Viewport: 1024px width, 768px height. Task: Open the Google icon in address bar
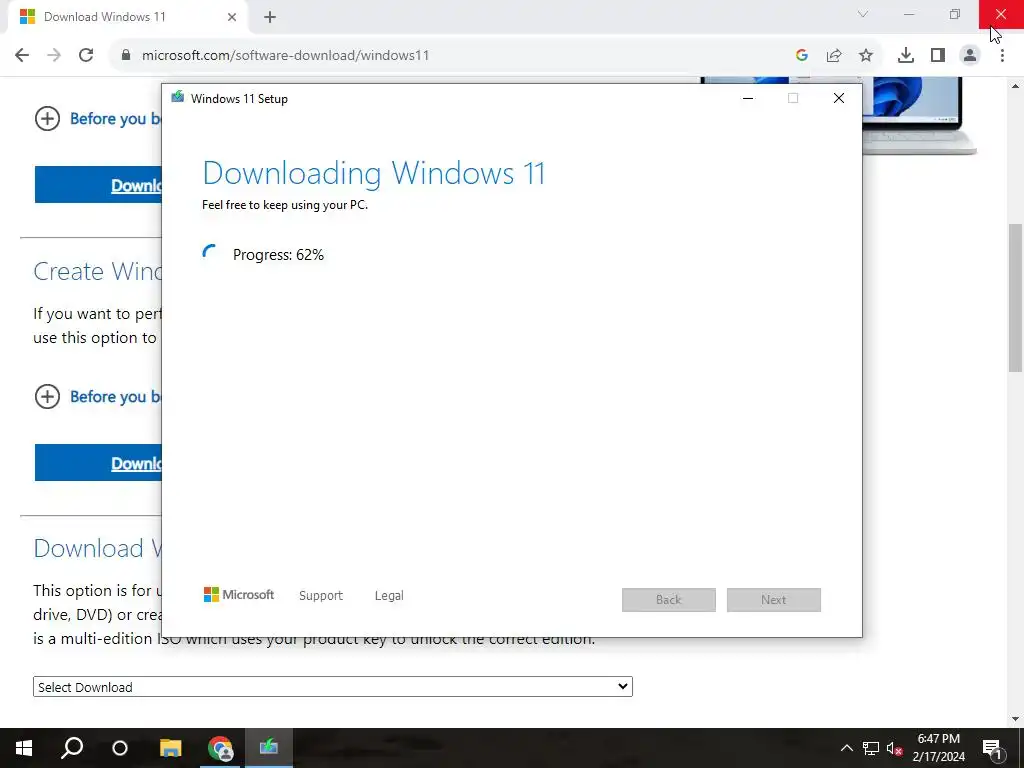click(x=802, y=56)
